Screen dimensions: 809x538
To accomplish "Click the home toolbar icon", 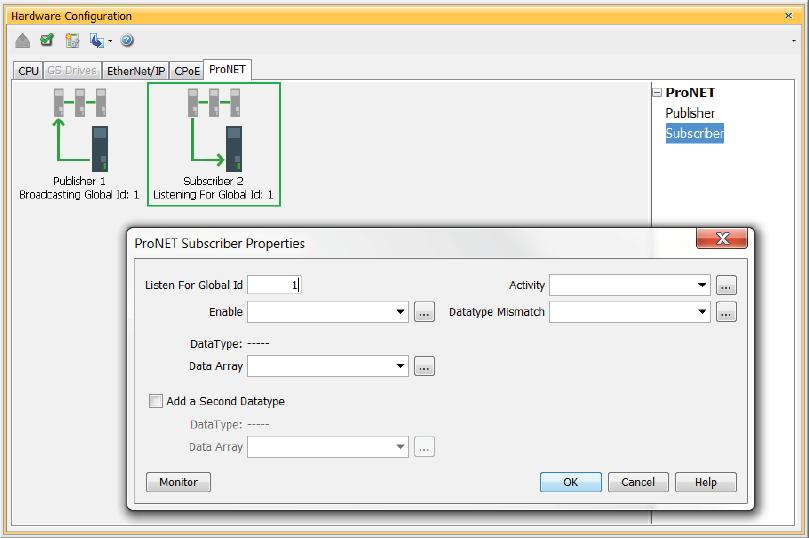I will coord(22,40).
